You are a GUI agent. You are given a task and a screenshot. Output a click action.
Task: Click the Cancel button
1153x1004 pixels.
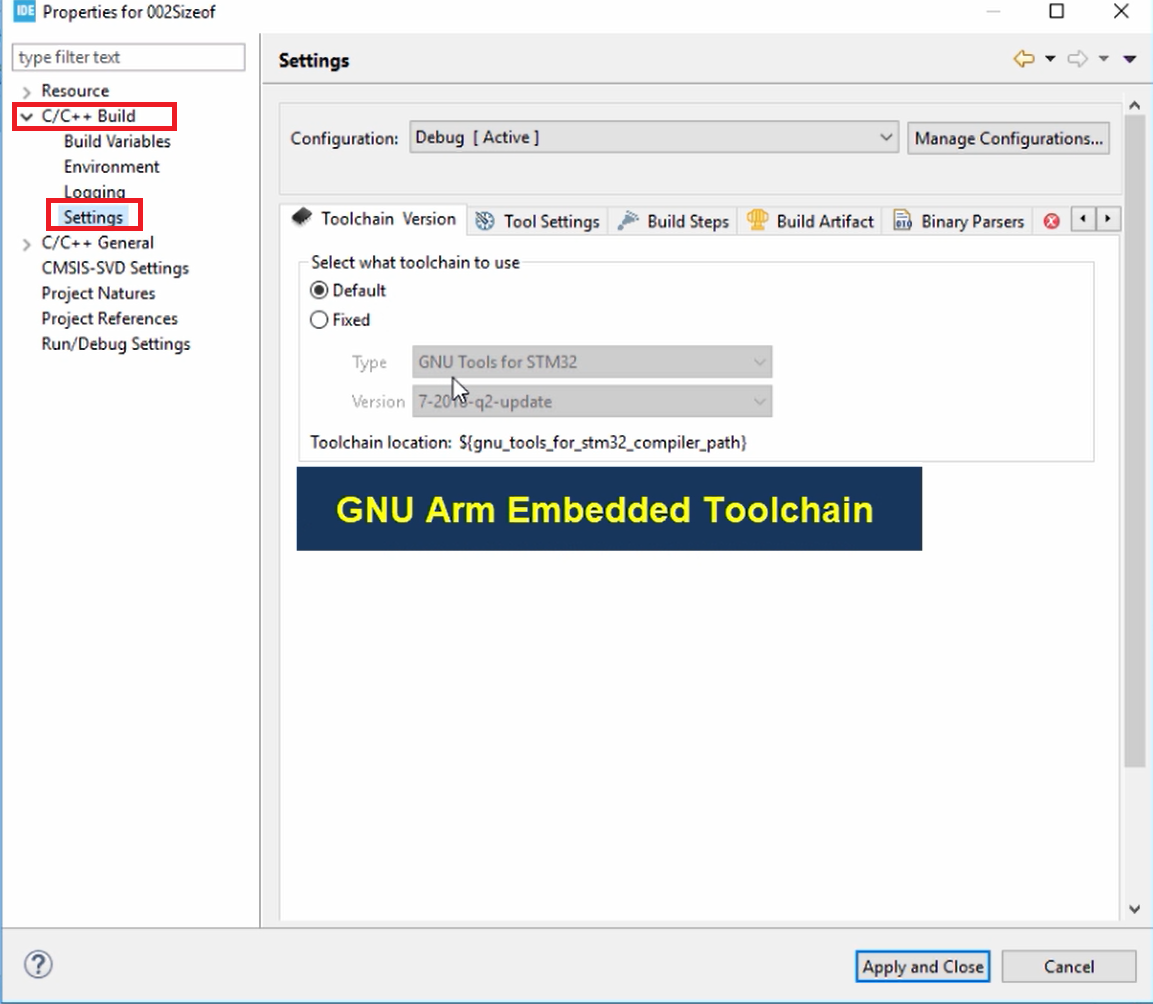tap(1068, 966)
